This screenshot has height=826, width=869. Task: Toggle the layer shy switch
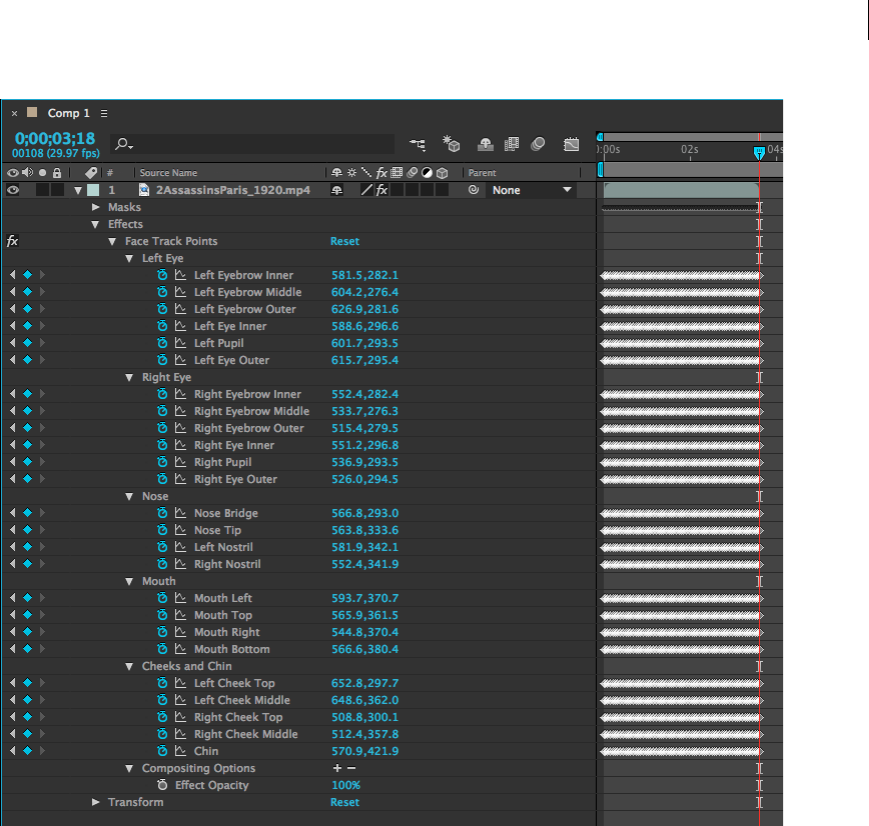coord(336,190)
